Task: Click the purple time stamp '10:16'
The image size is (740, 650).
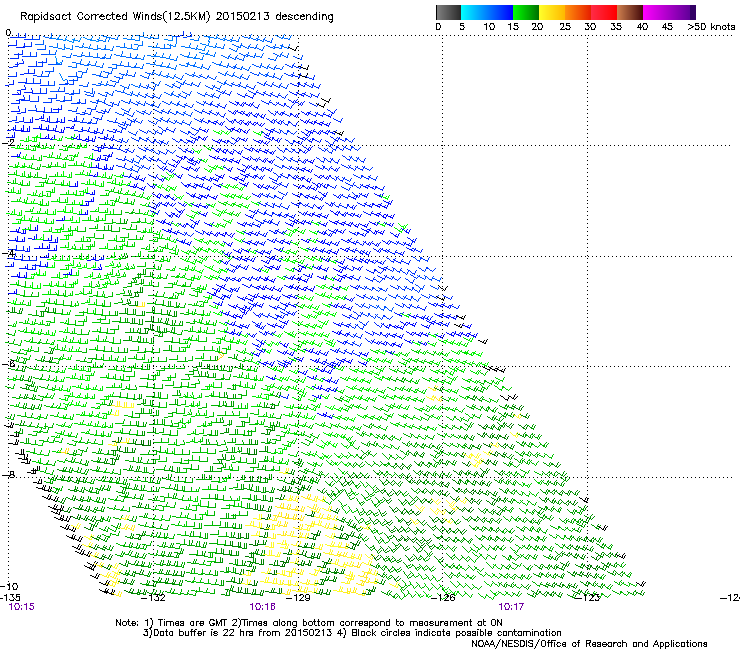Action: 262,607
